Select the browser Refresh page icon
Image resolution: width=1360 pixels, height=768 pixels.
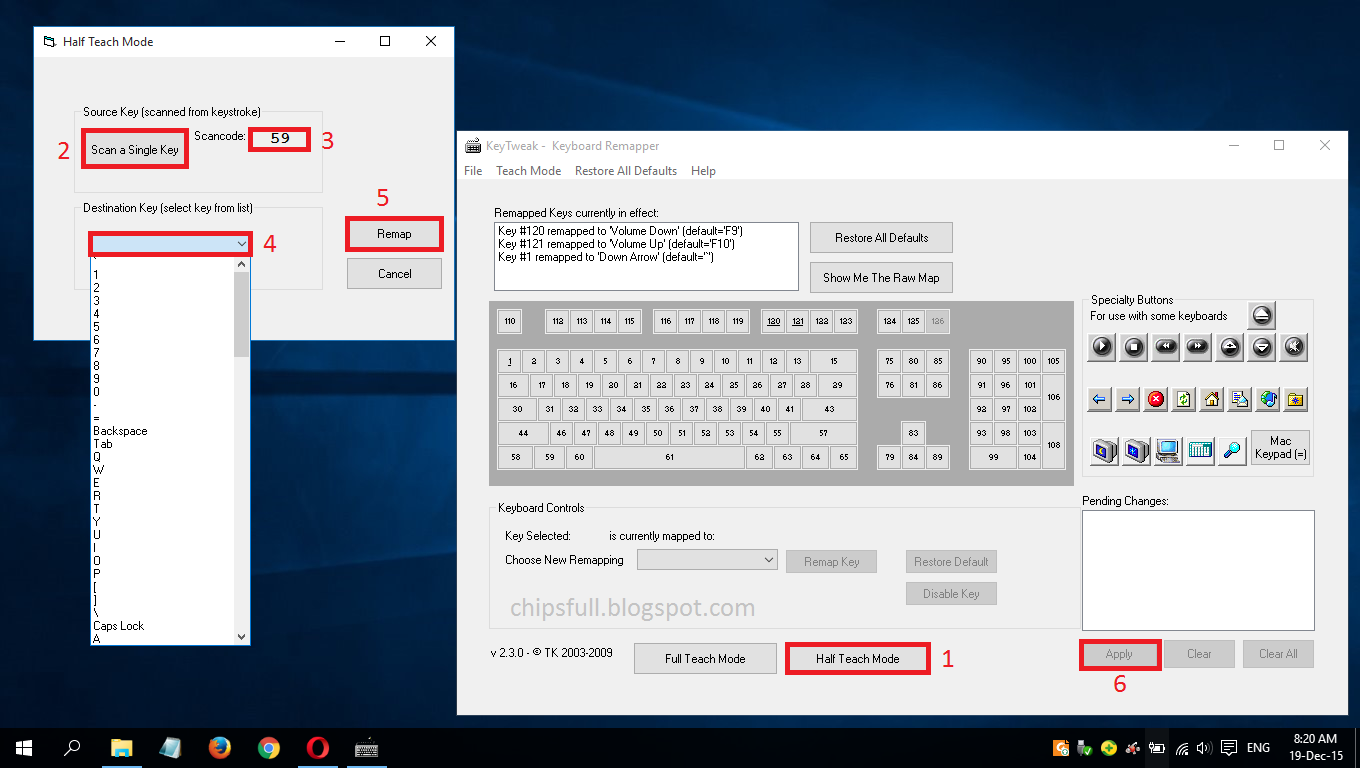coord(1184,399)
